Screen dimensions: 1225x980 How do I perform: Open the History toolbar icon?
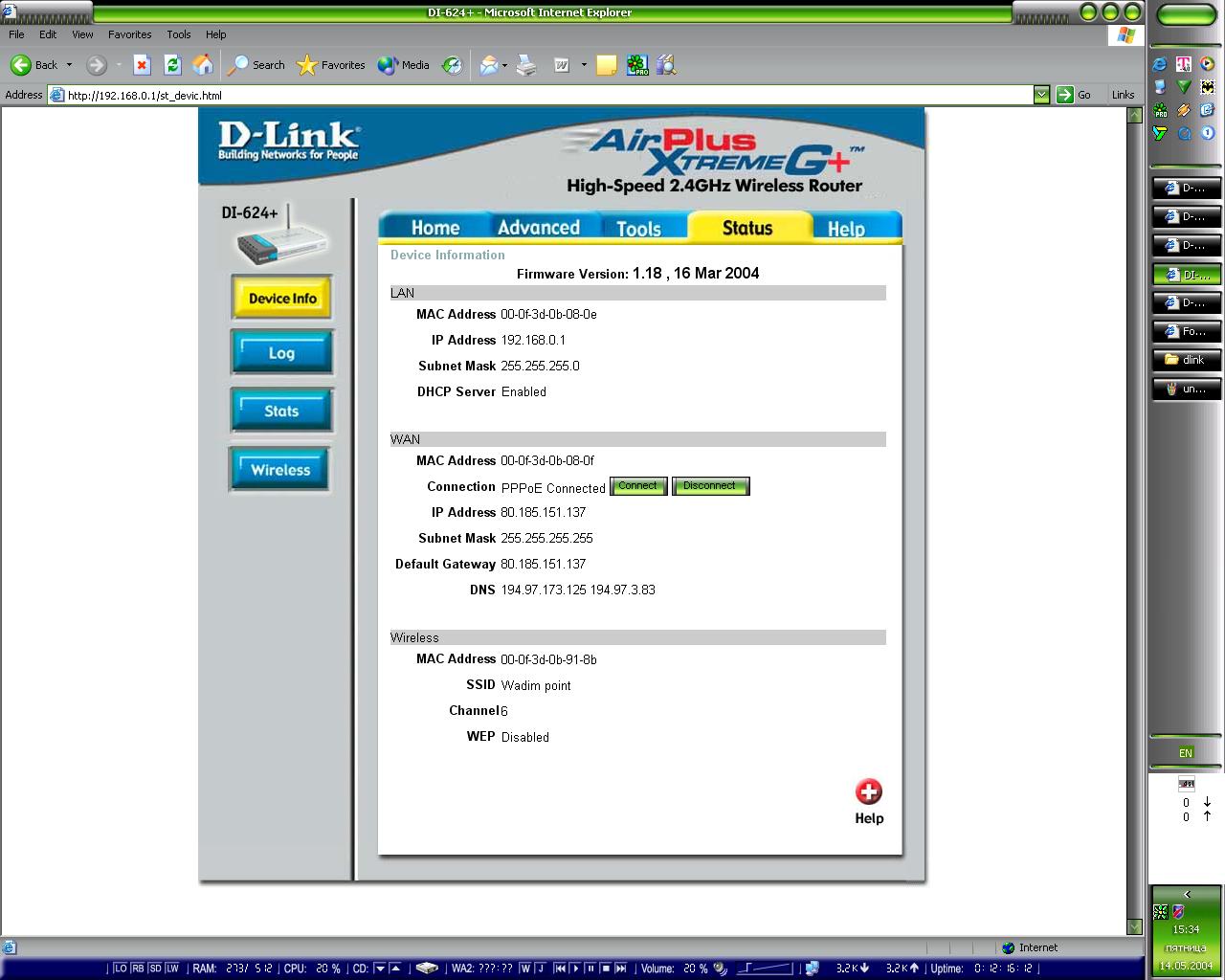[x=452, y=65]
